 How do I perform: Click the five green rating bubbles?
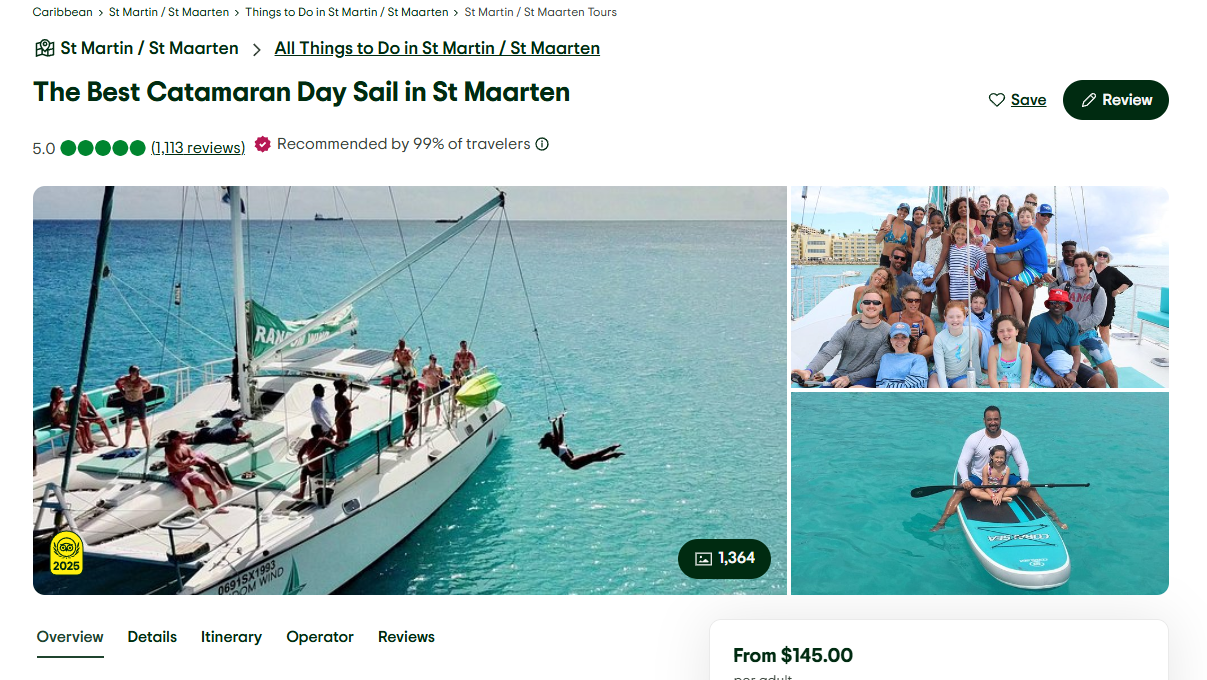point(103,148)
